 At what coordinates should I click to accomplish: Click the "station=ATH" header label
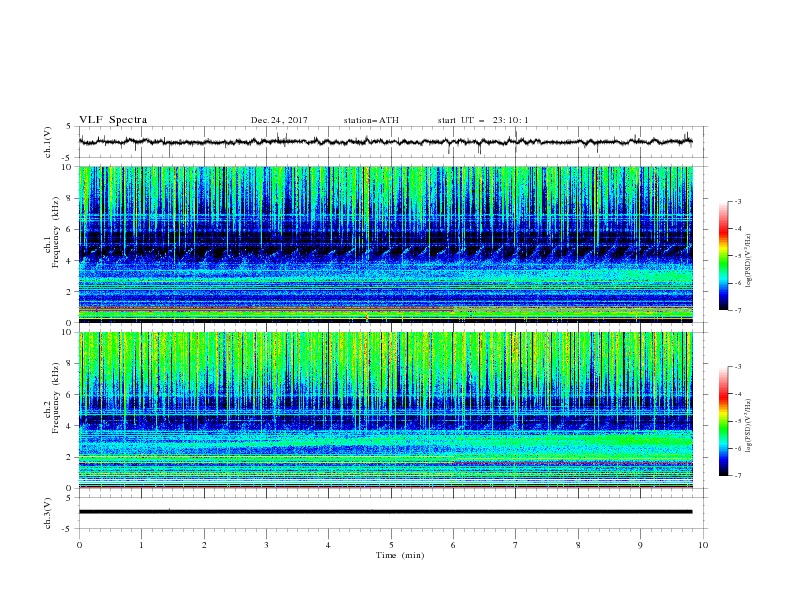pyautogui.click(x=371, y=120)
